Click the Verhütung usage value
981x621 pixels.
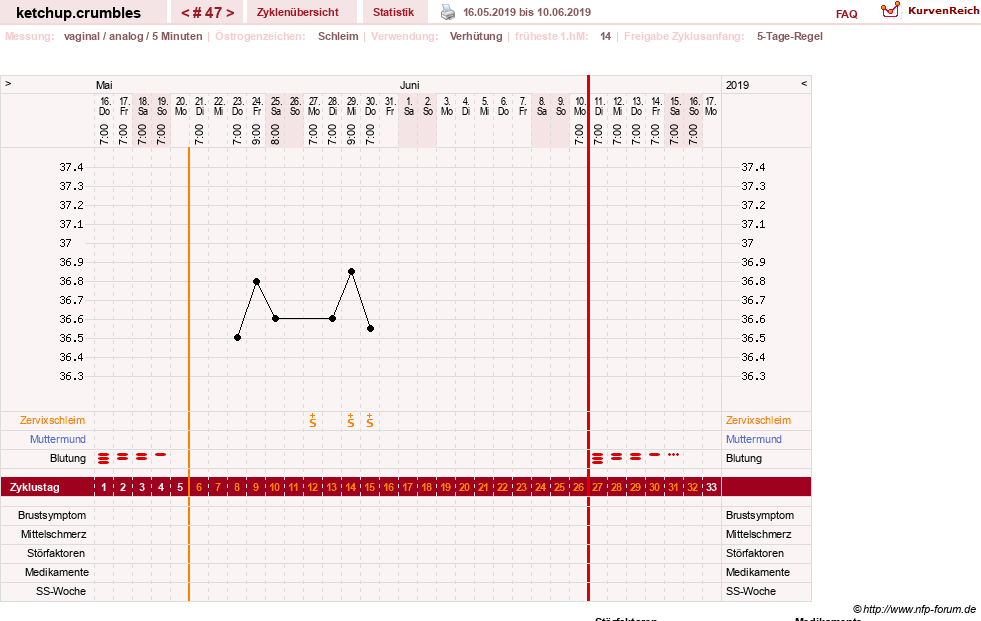pyautogui.click(x=476, y=36)
